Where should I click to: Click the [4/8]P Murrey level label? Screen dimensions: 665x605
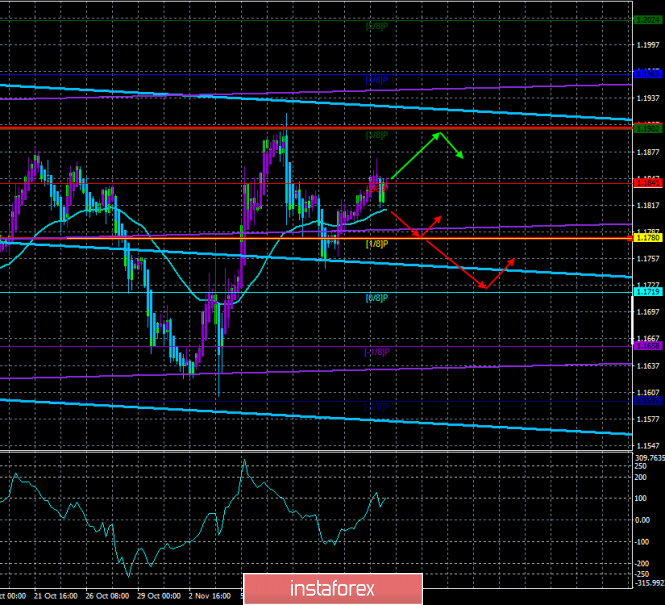(377, 80)
